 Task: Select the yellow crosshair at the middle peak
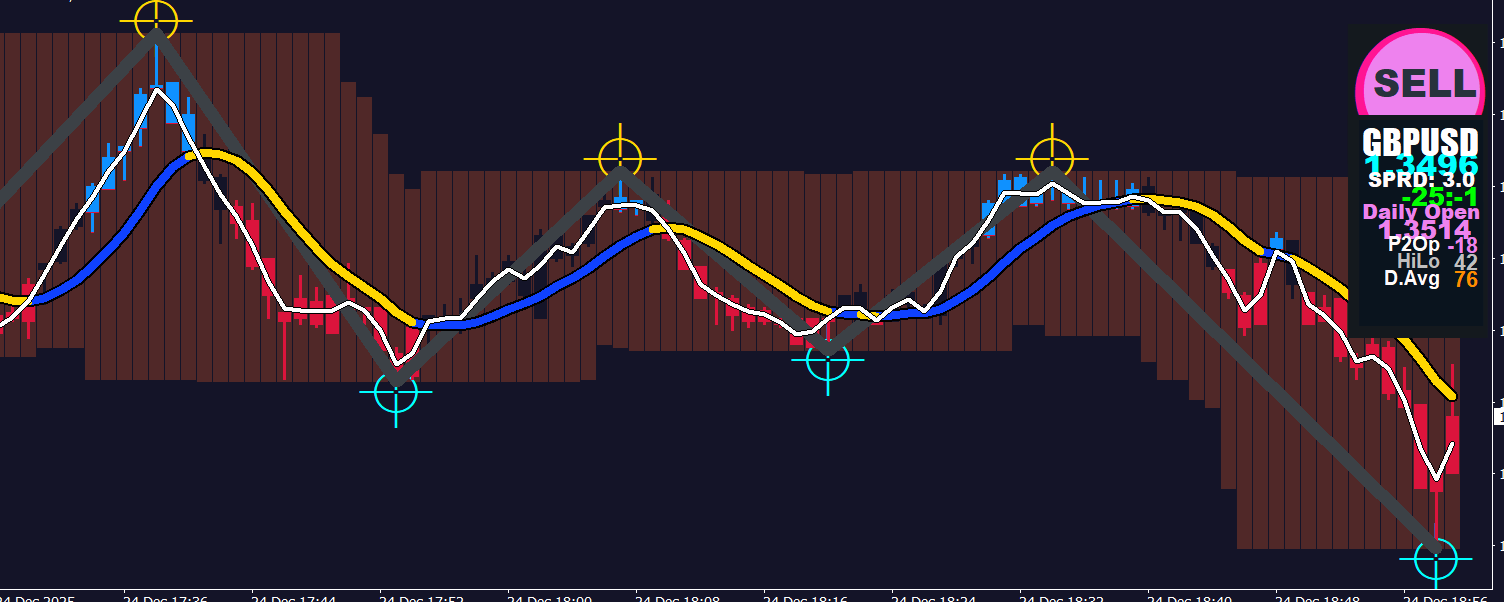coord(620,158)
